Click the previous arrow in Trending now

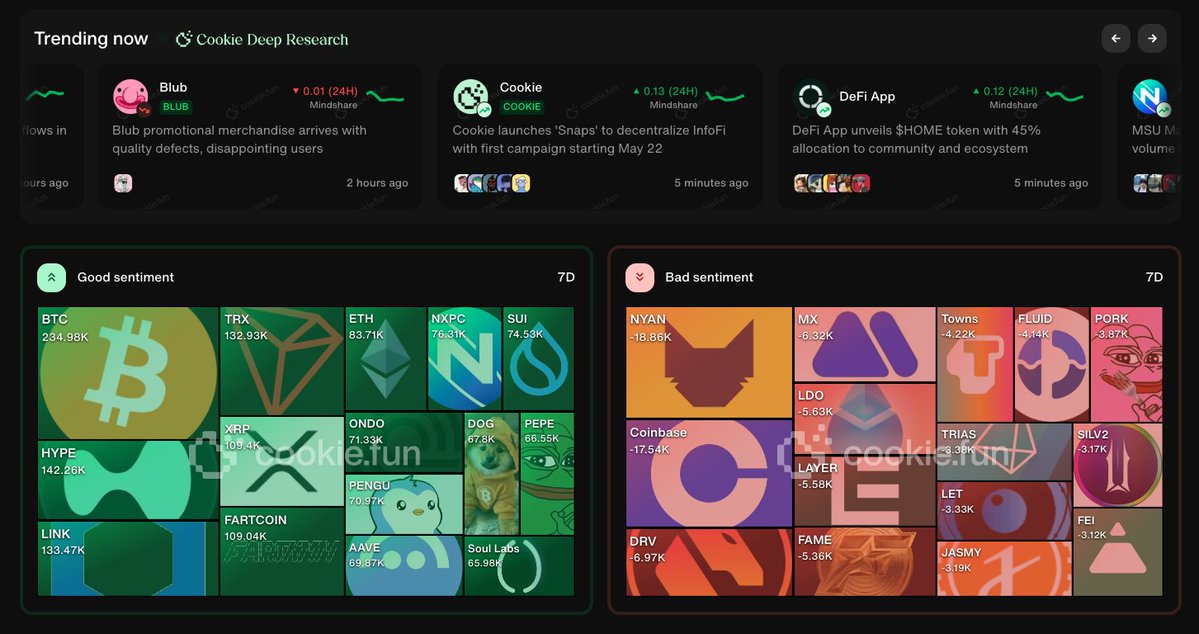coord(1116,38)
